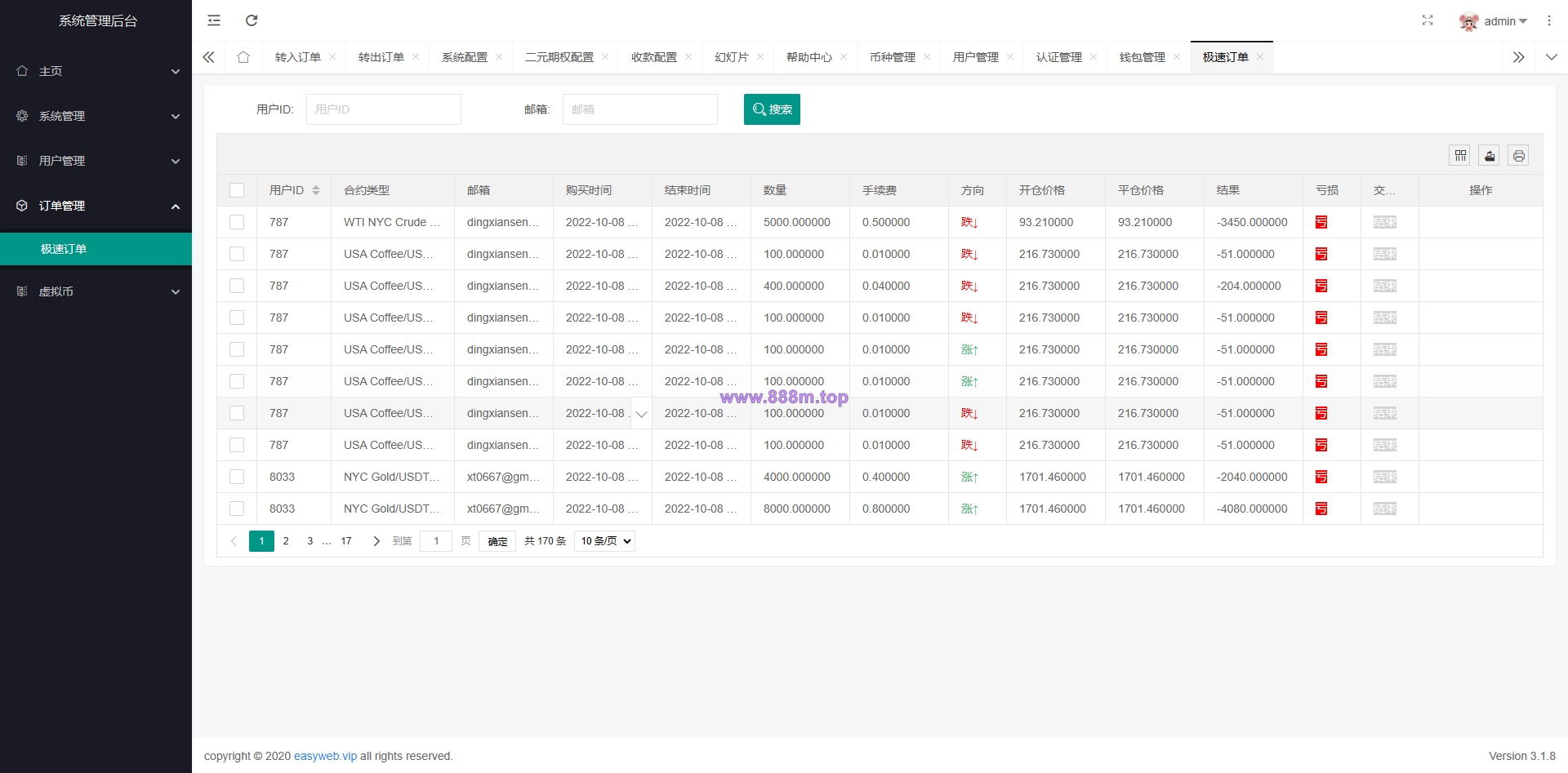Viewport: 1568px width, 773px height.
Task: Toggle fullscreen mode icon
Action: pyautogui.click(x=1428, y=20)
